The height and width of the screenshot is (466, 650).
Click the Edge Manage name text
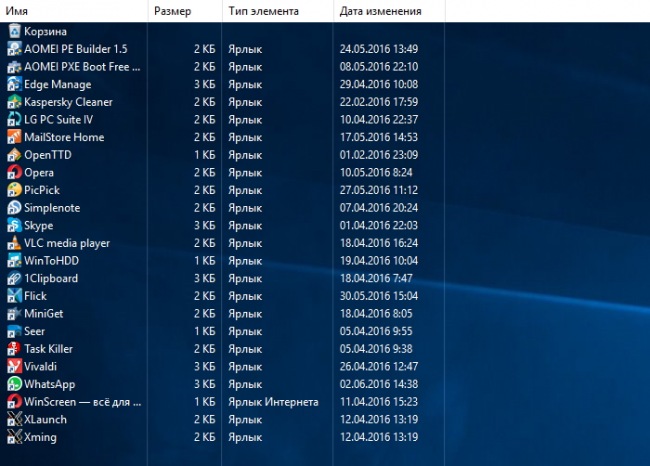coord(58,85)
